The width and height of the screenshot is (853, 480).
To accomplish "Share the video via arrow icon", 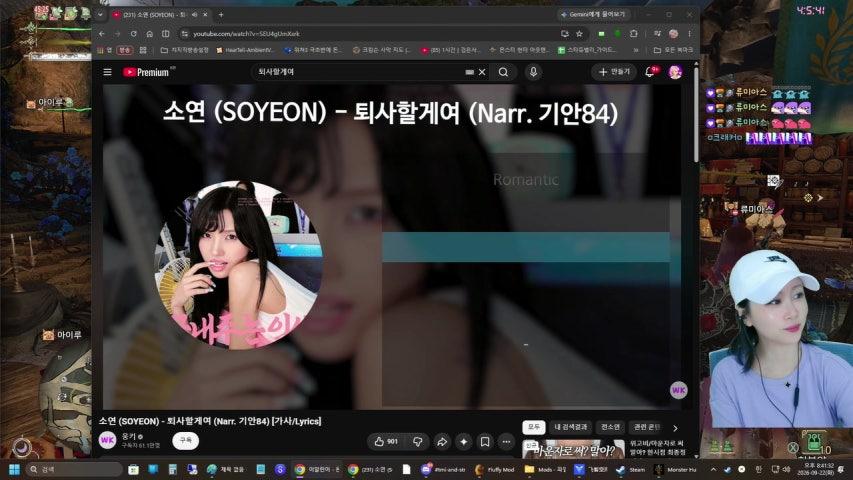I will click(442, 441).
